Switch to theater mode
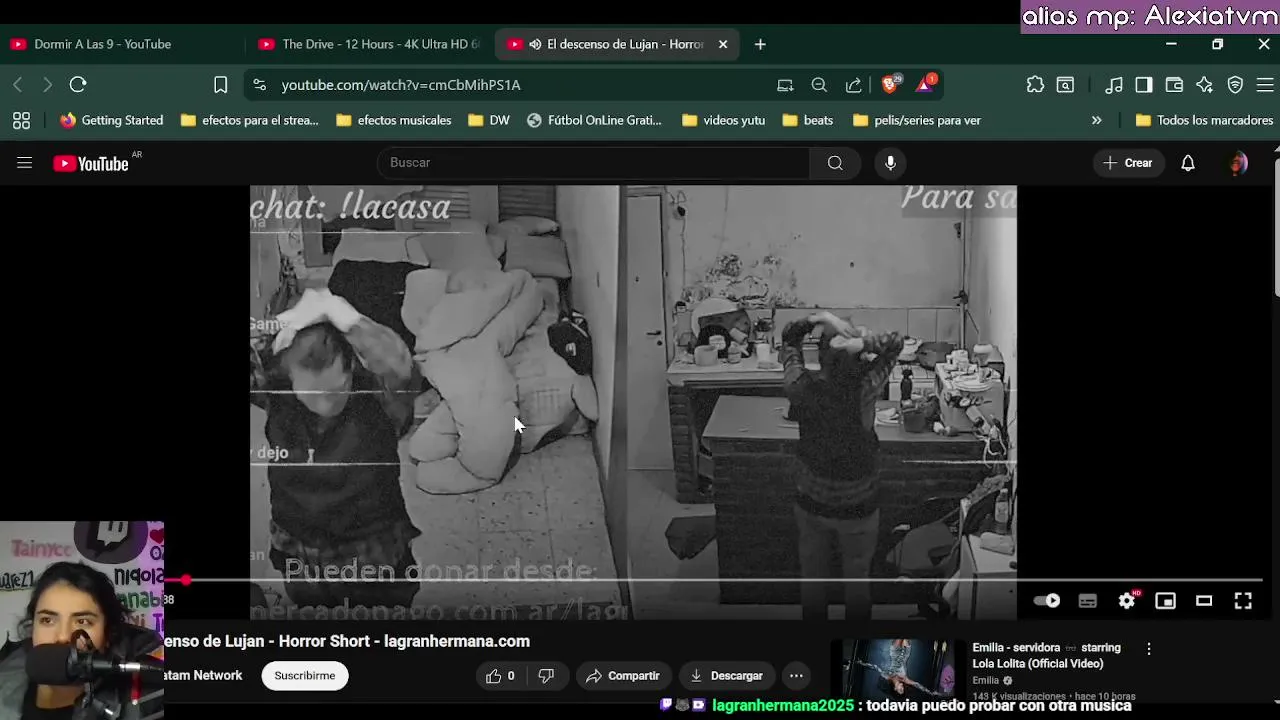This screenshot has height=720, width=1280. click(1204, 601)
